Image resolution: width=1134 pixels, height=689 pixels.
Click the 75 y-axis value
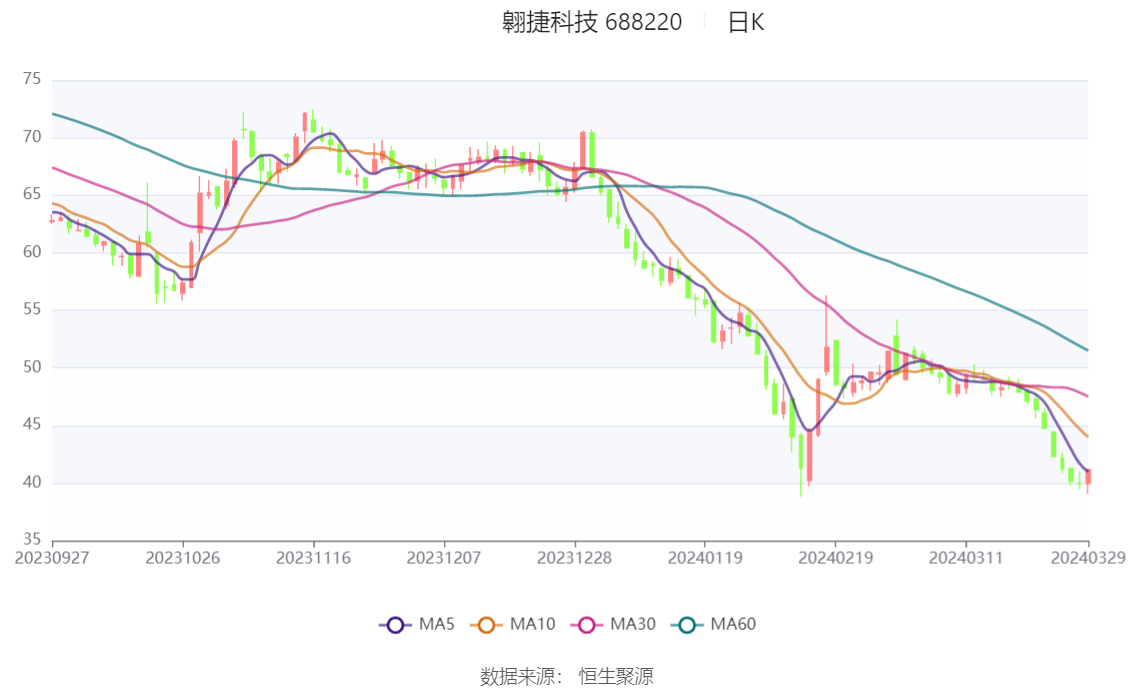(x=32, y=79)
